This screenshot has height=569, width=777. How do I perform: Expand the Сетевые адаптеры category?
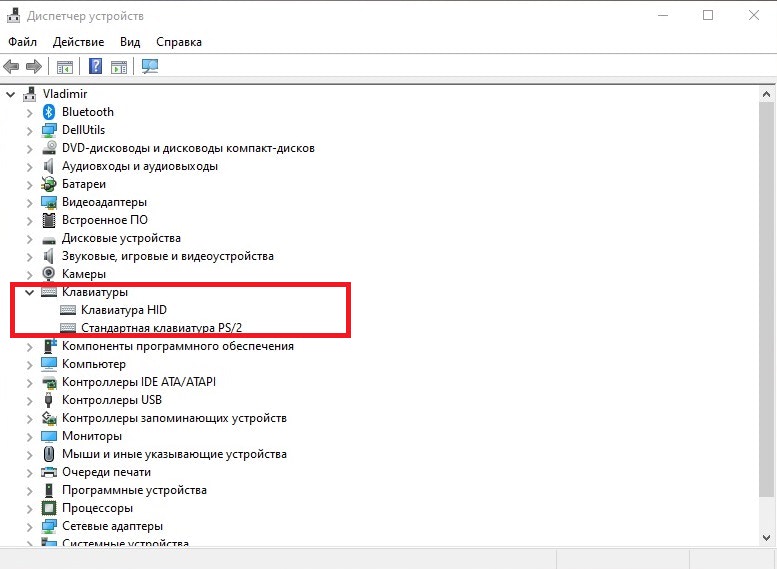[x=29, y=526]
